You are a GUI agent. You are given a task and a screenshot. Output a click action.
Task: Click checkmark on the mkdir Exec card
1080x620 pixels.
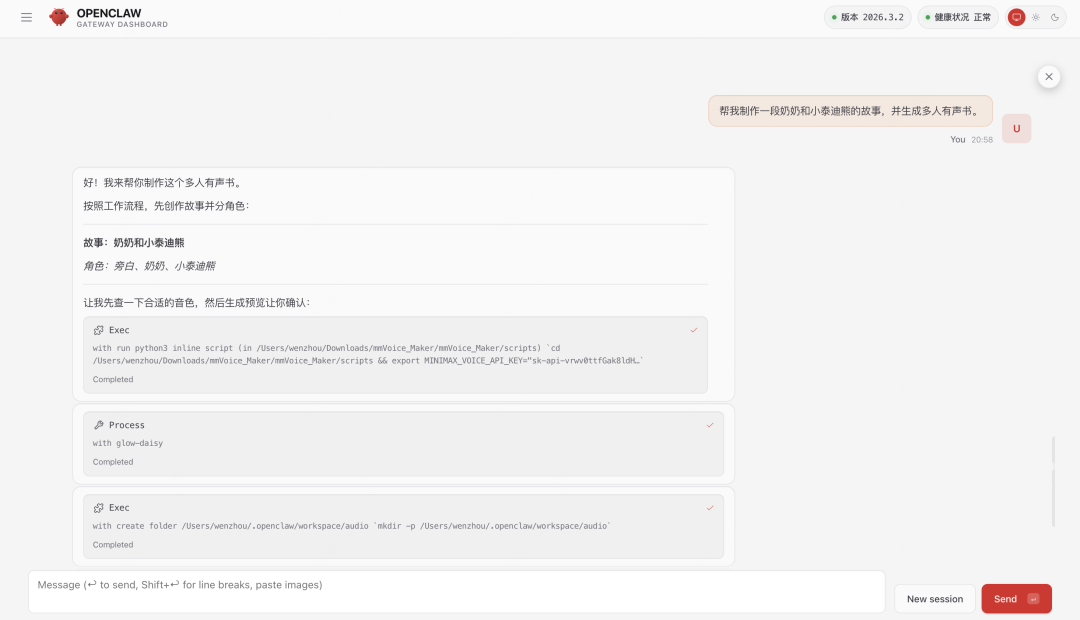point(709,508)
